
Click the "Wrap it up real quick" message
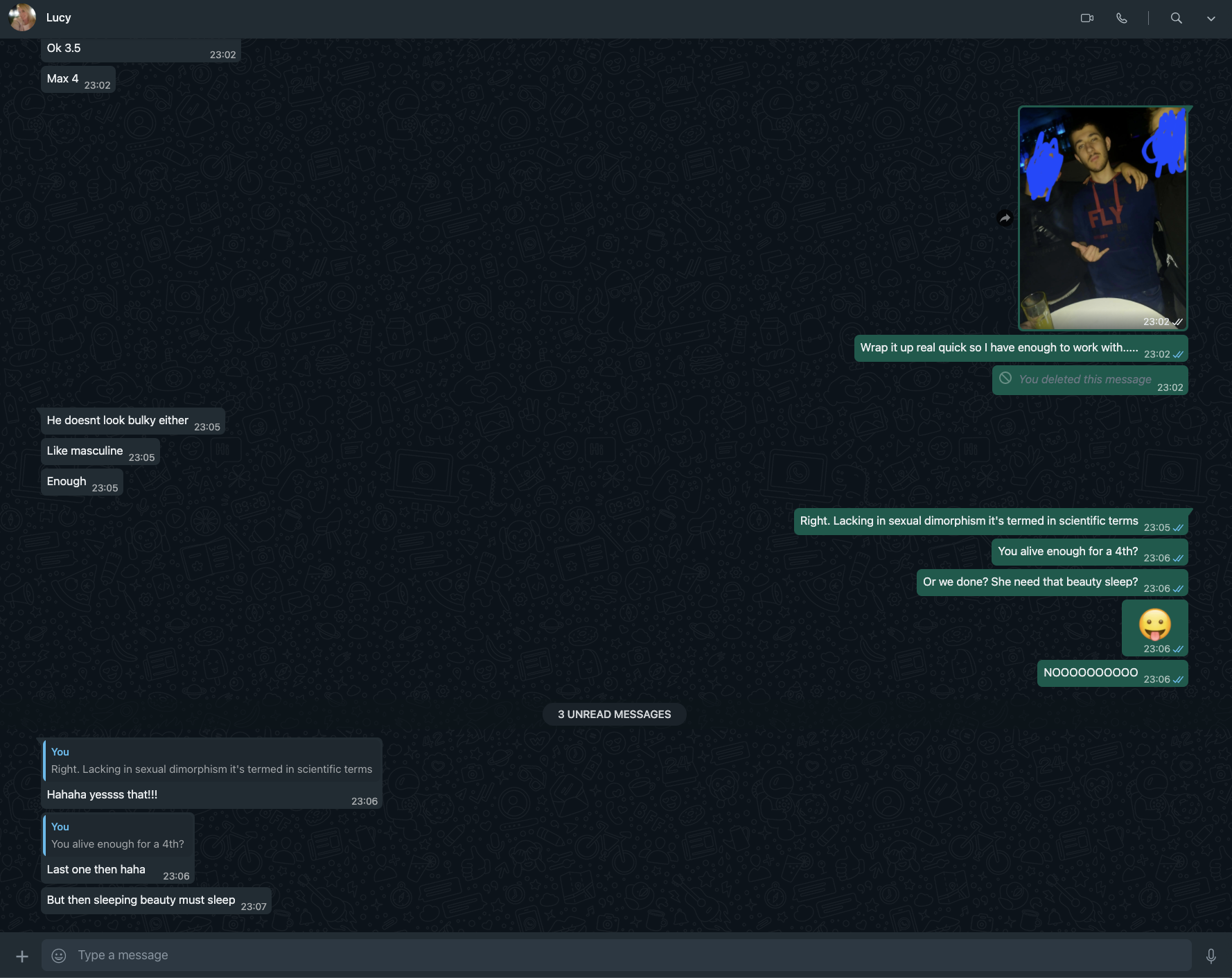(1021, 348)
